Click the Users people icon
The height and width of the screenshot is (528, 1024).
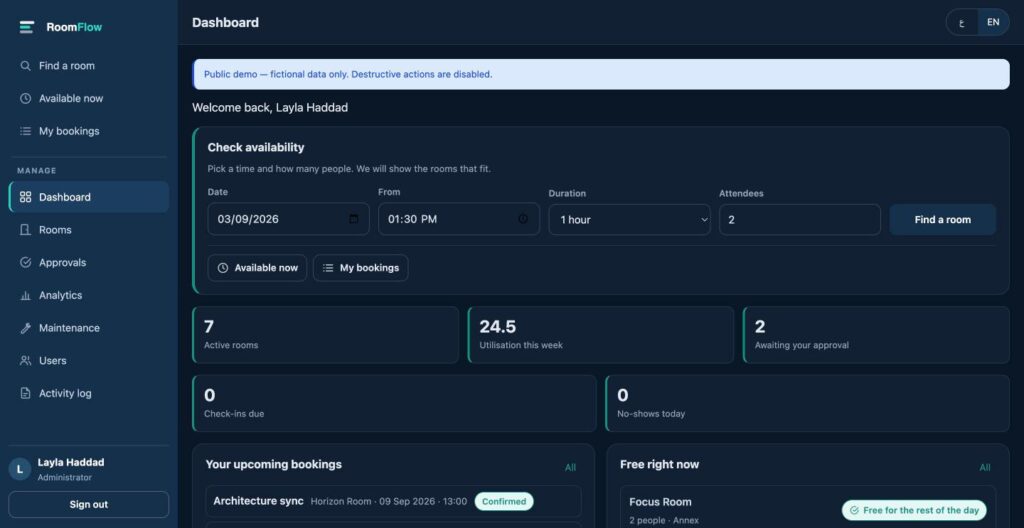point(25,361)
